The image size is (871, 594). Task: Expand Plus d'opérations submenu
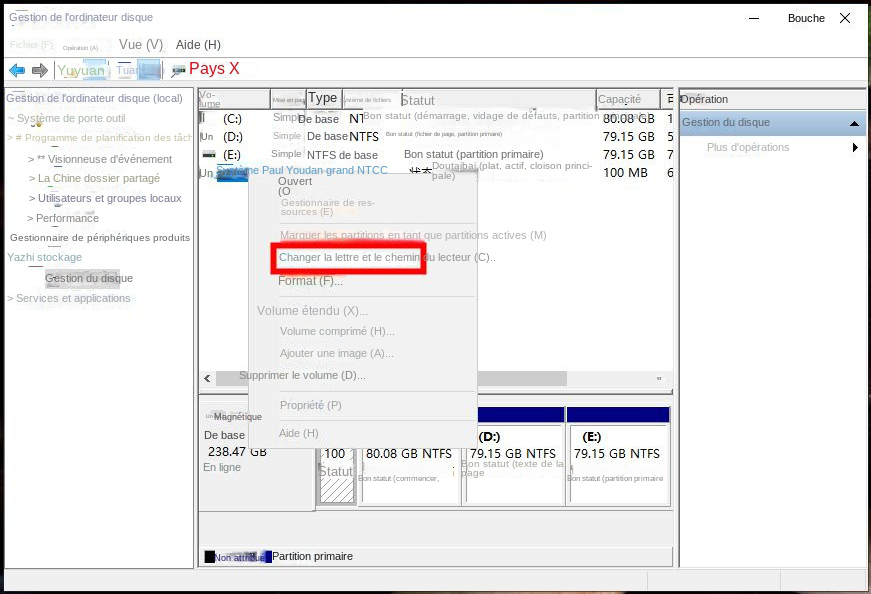tap(855, 145)
